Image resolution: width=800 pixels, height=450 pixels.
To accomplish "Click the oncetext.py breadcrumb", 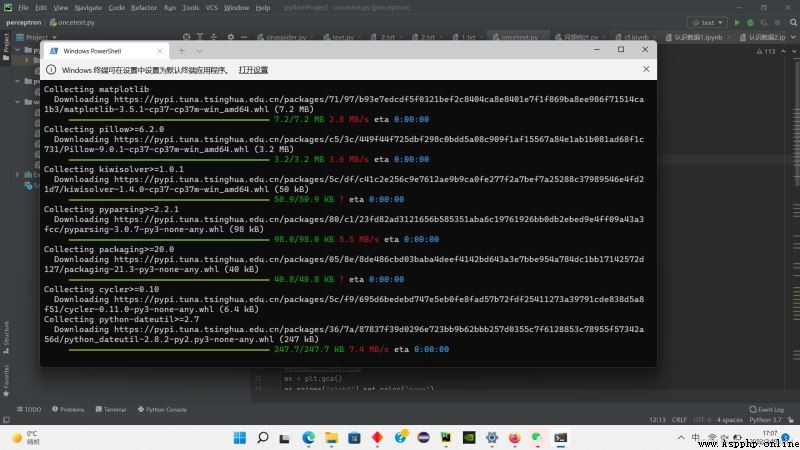I will pyautogui.click(x=72, y=22).
